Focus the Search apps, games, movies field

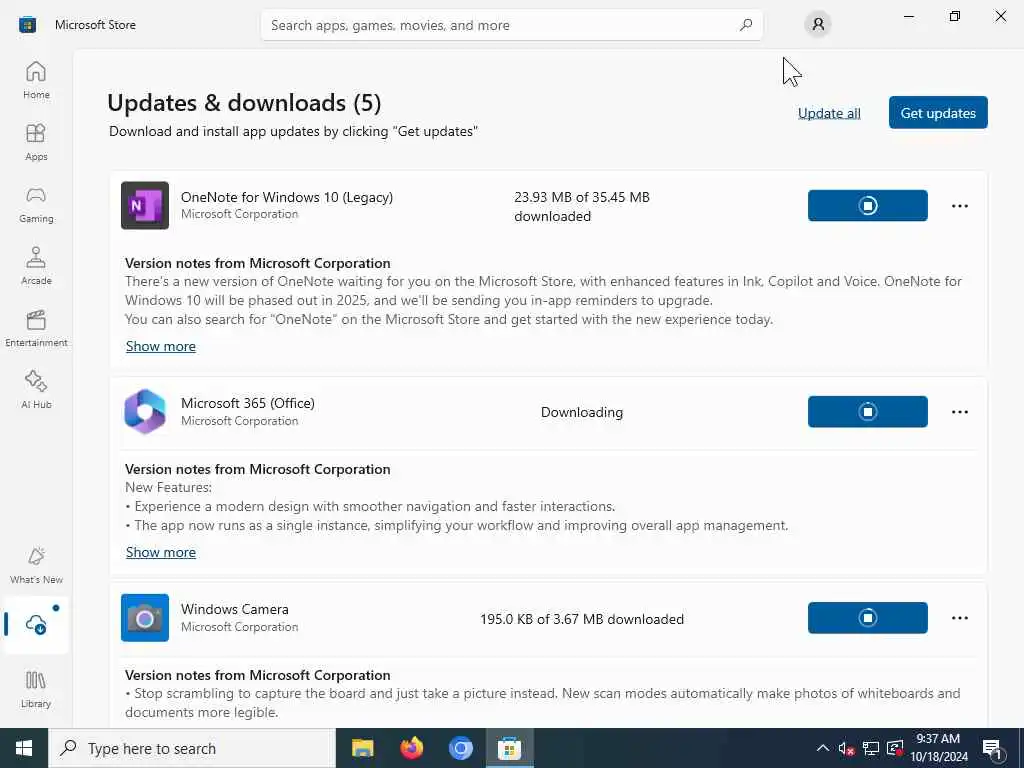[x=511, y=25]
